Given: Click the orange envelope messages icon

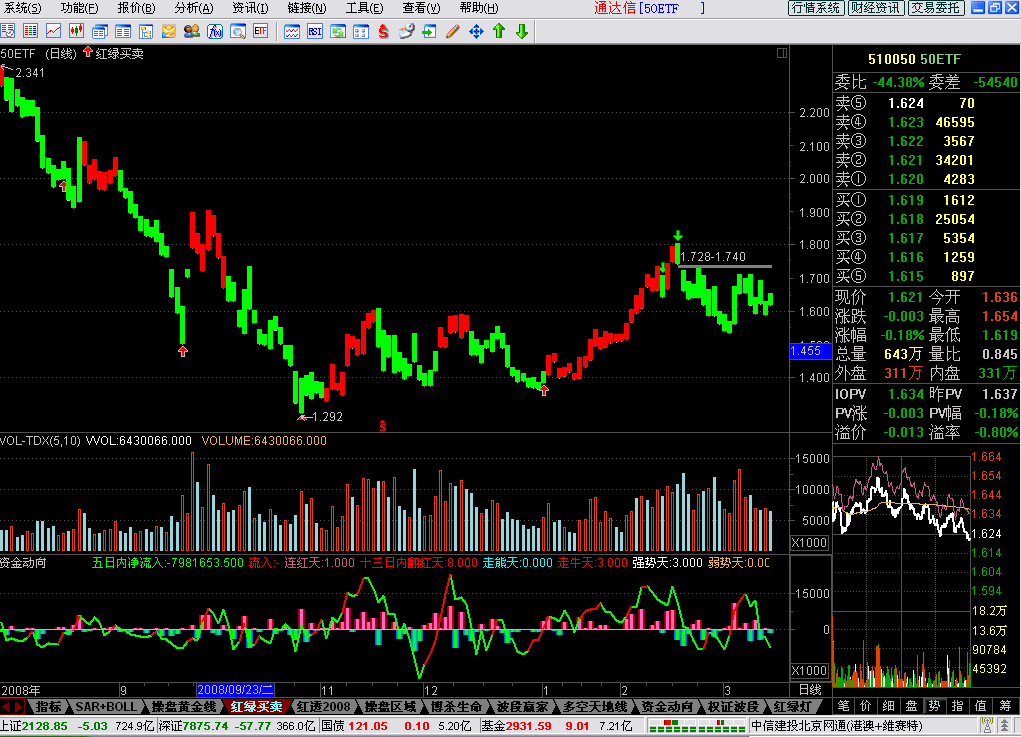Looking at the screenshot, I should click(x=169, y=31).
